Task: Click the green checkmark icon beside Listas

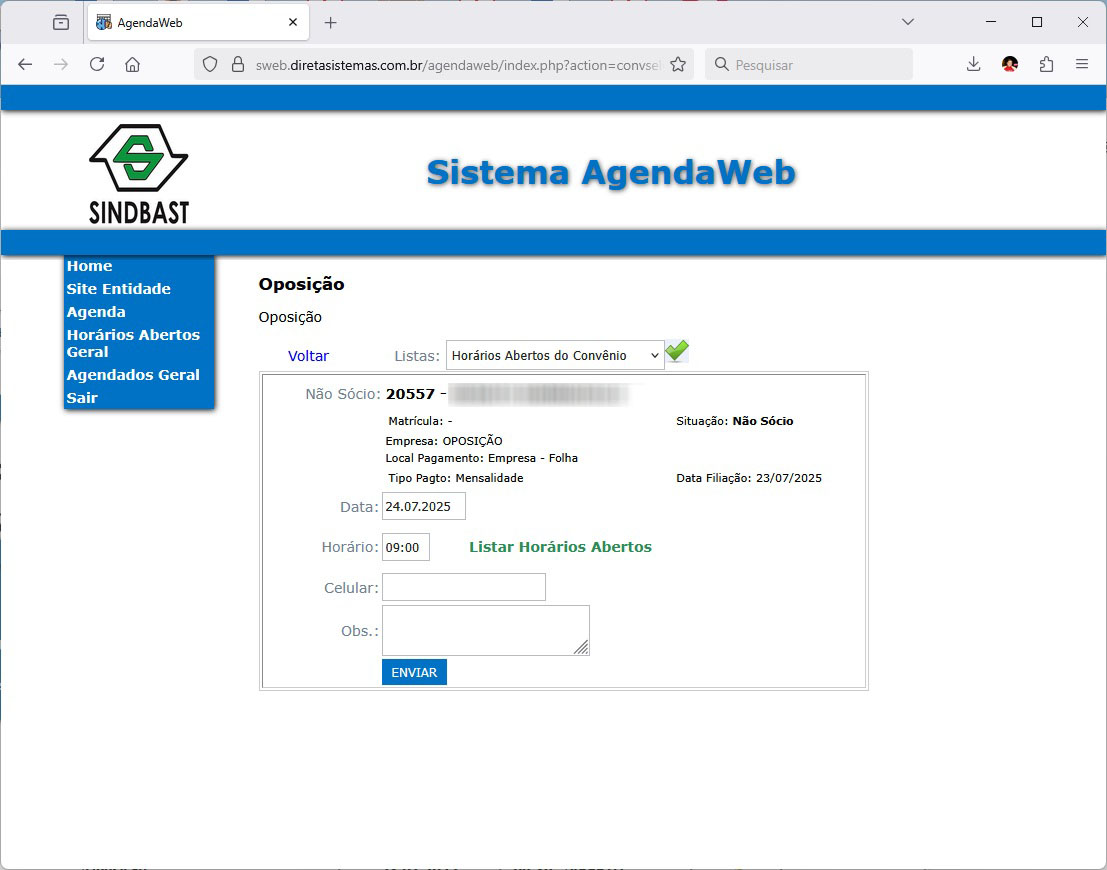Action: 677,352
